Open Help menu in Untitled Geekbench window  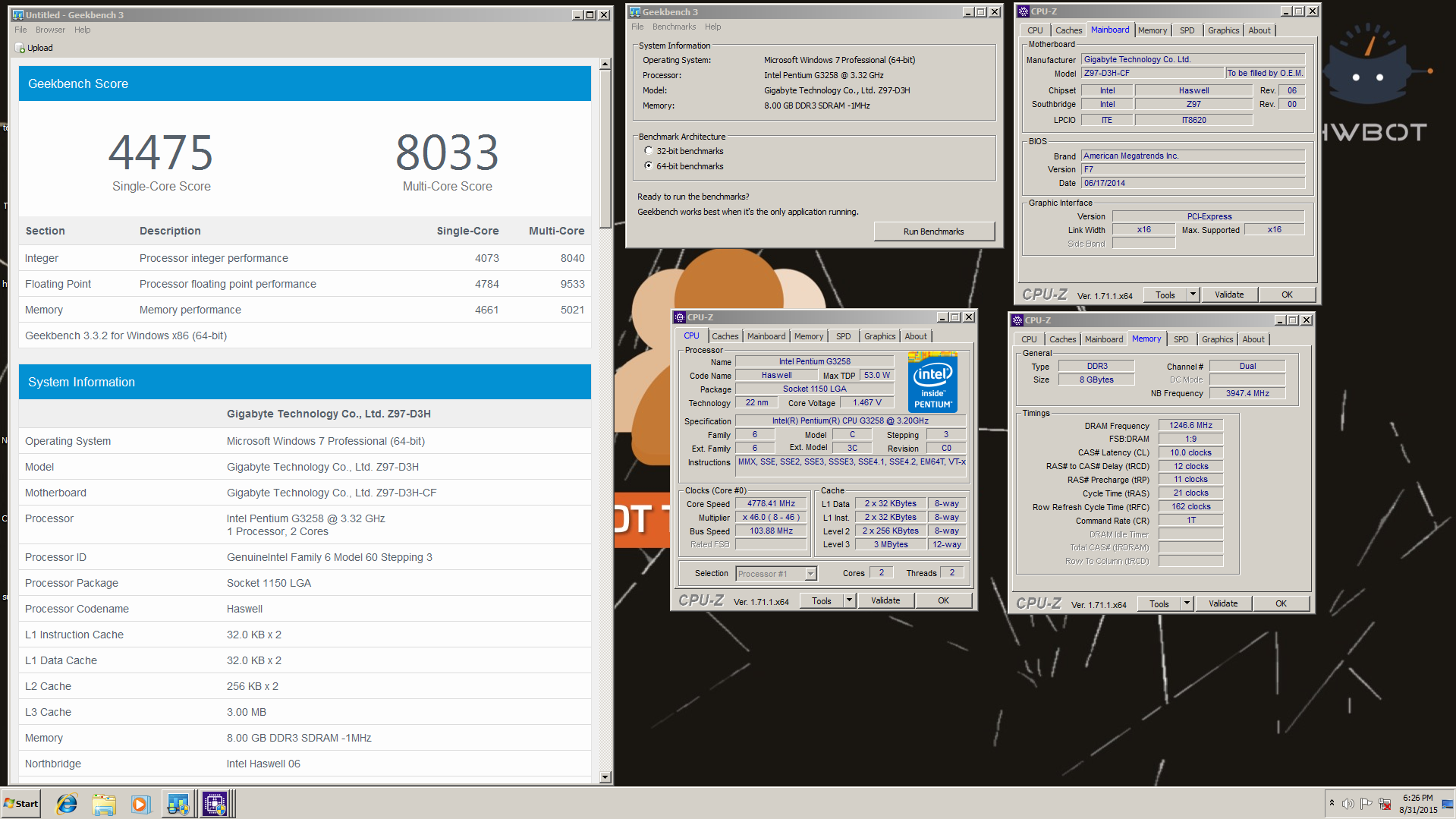coord(82,30)
